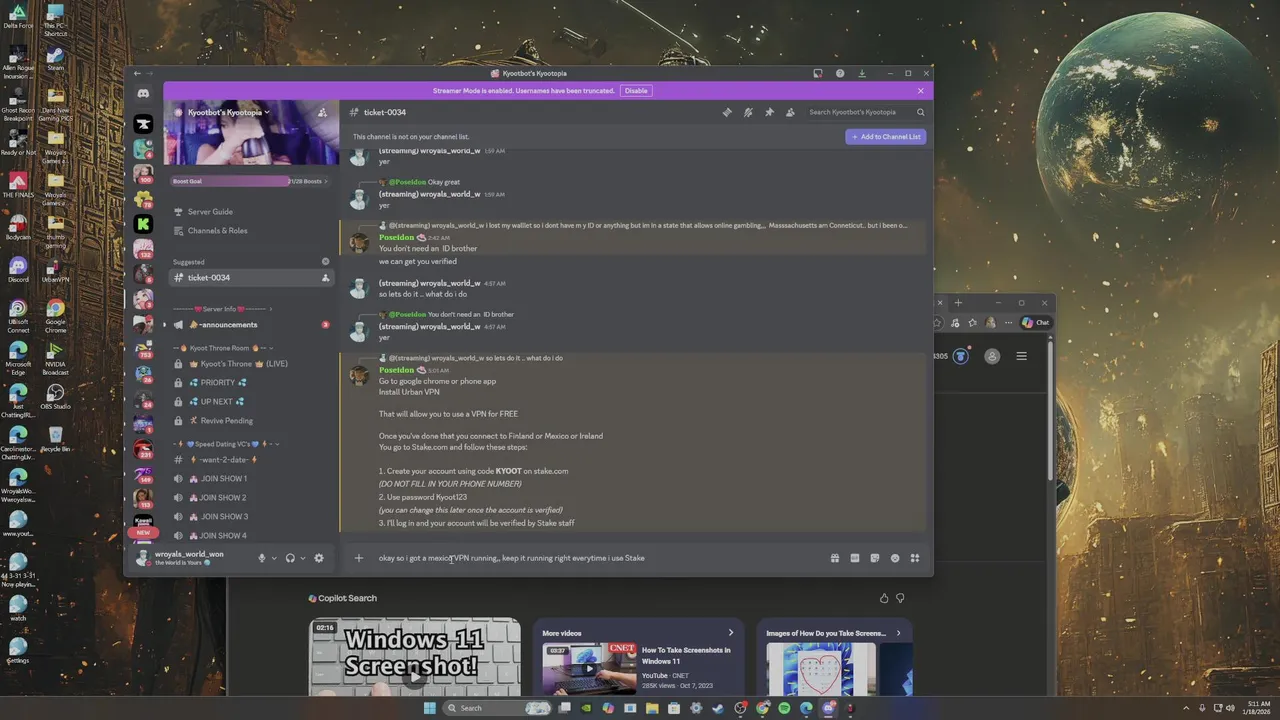Open the Discord inbox icon in title bar
Image resolution: width=1280 pixels, height=720 pixels.
(818, 73)
